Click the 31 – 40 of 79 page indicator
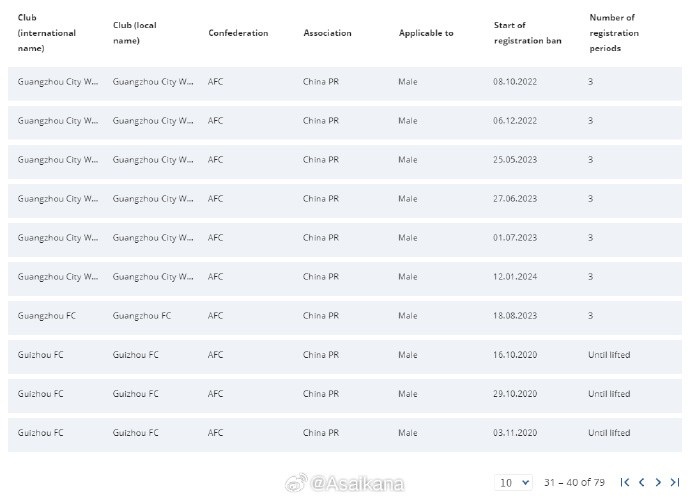Screen dimensions: 690x498 pos(574,483)
